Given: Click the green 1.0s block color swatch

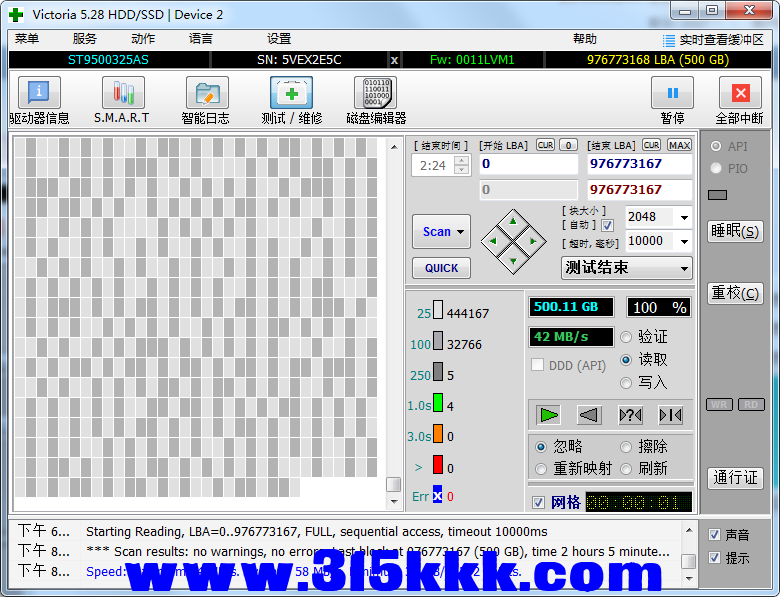Looking at the screenshot, I should [438, 402].
